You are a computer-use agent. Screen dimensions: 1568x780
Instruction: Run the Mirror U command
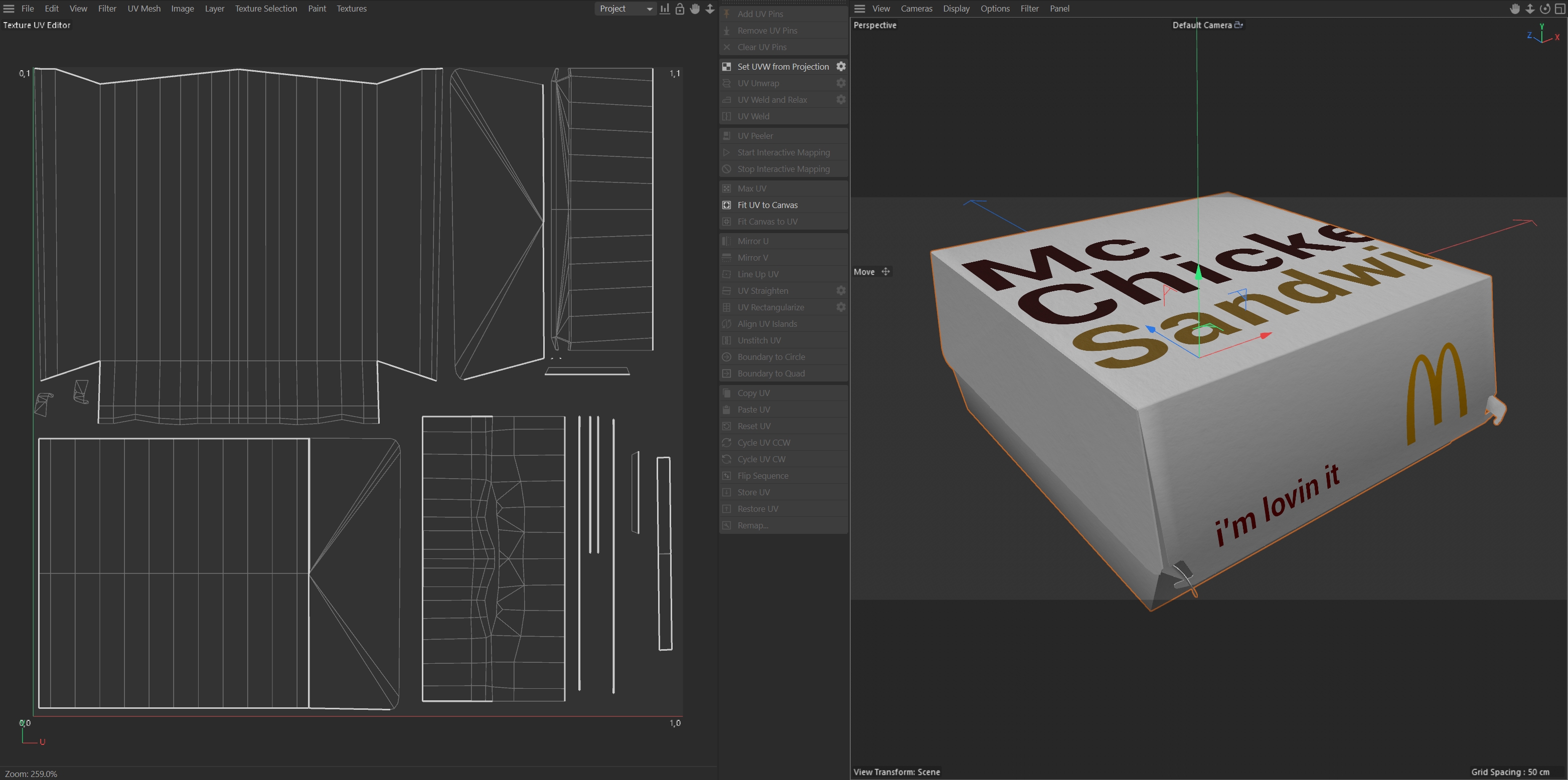coord(753,241)
